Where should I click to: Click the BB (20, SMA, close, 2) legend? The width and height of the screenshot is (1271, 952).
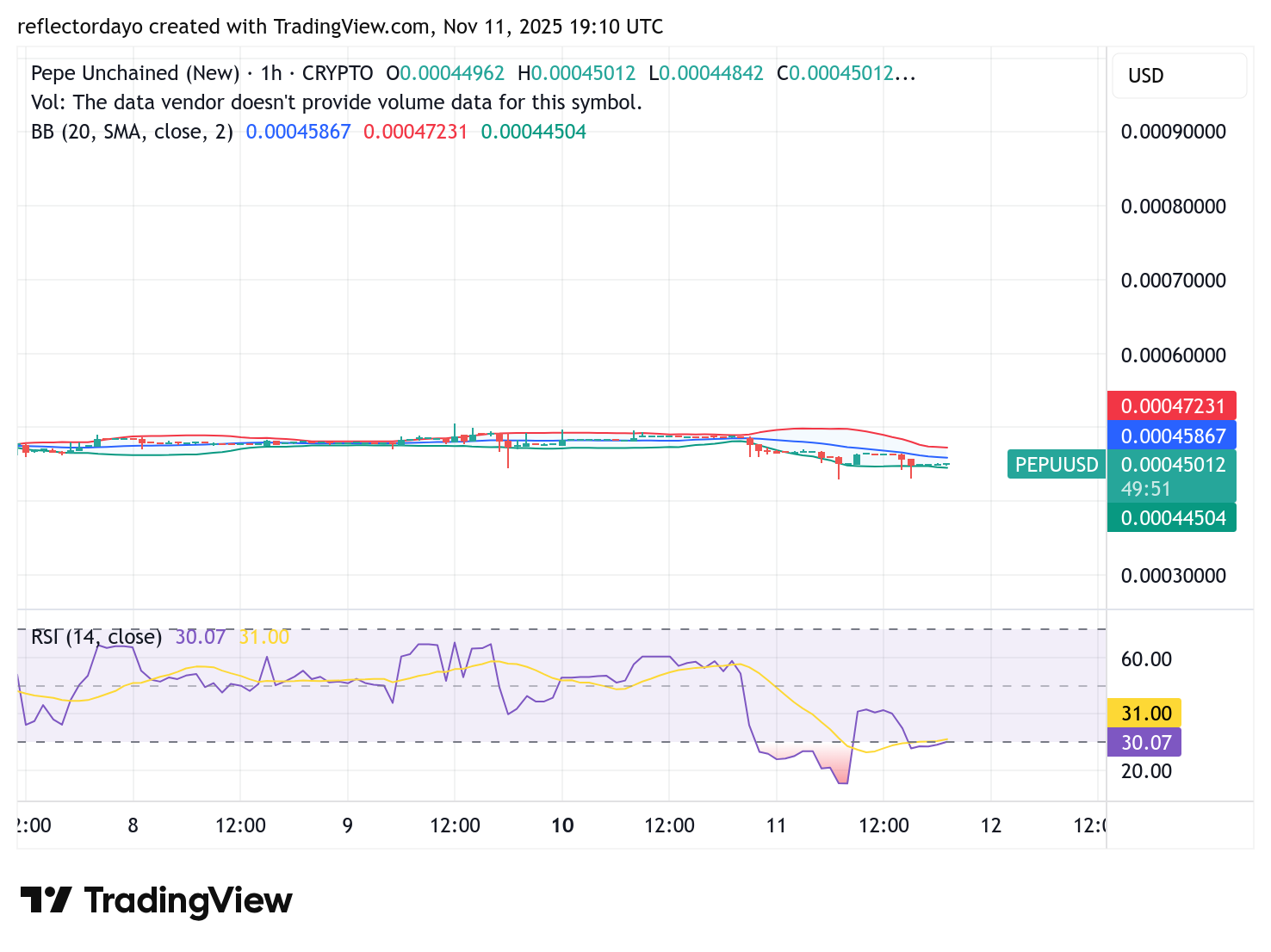(x=132, y=132)
